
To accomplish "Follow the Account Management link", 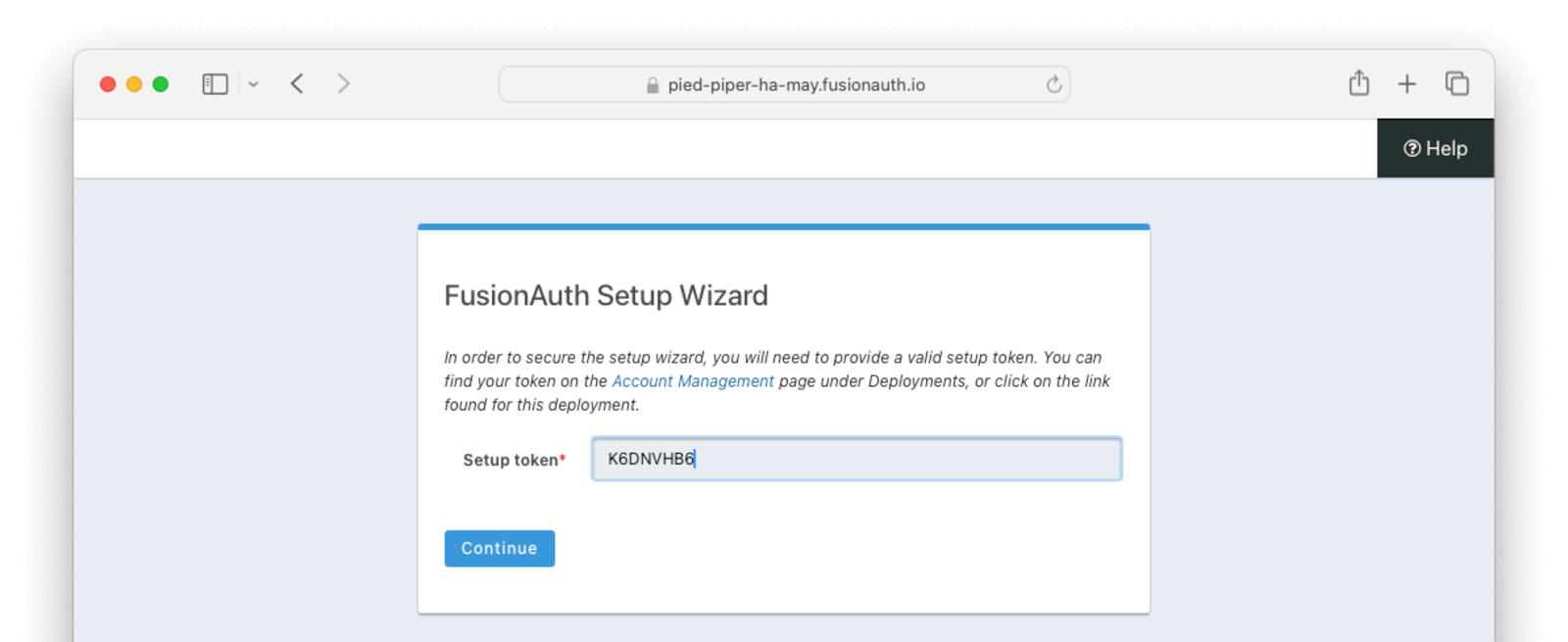I will 692,381.
